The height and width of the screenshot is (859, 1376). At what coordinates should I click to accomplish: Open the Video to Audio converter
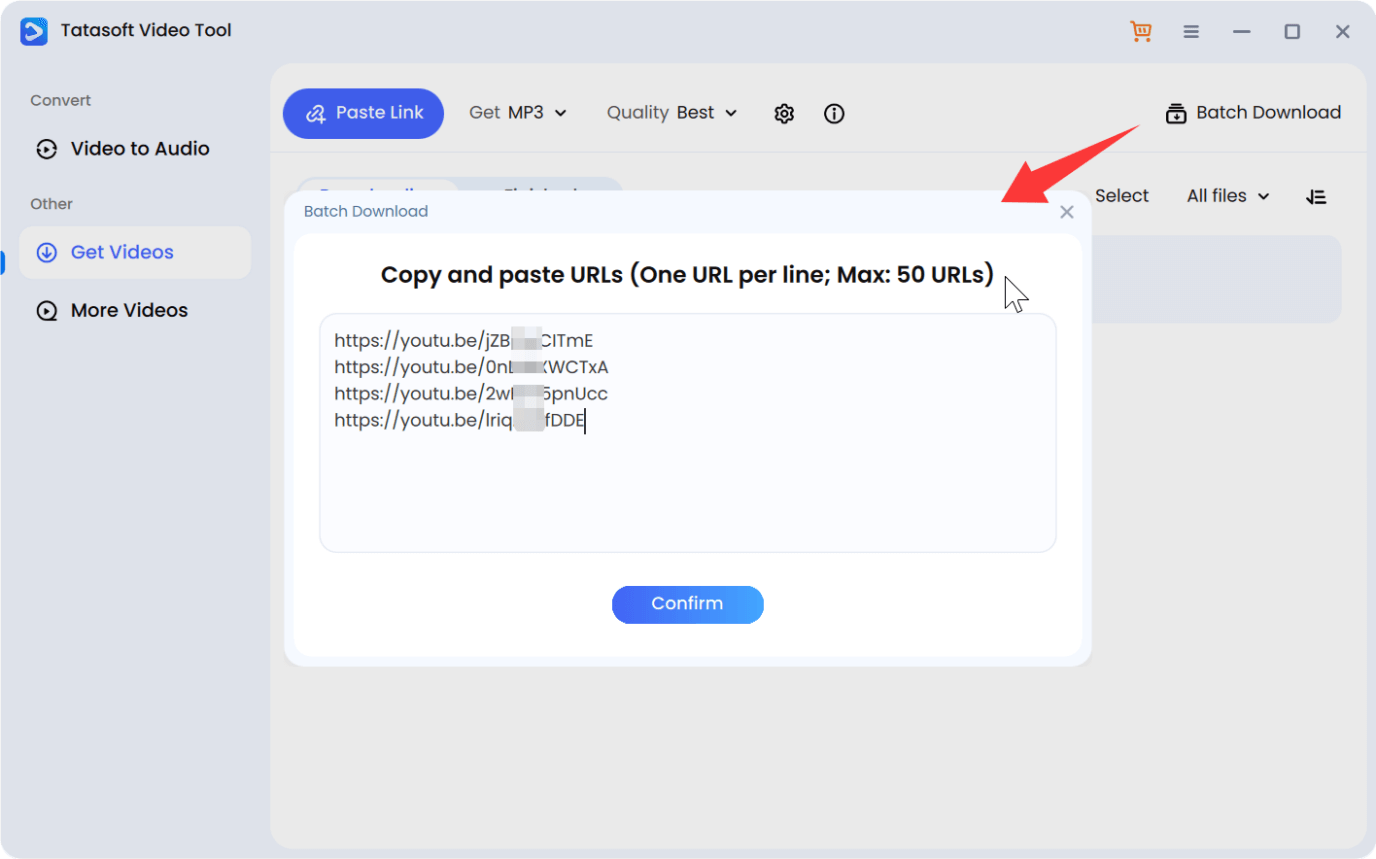click(139, 148)
